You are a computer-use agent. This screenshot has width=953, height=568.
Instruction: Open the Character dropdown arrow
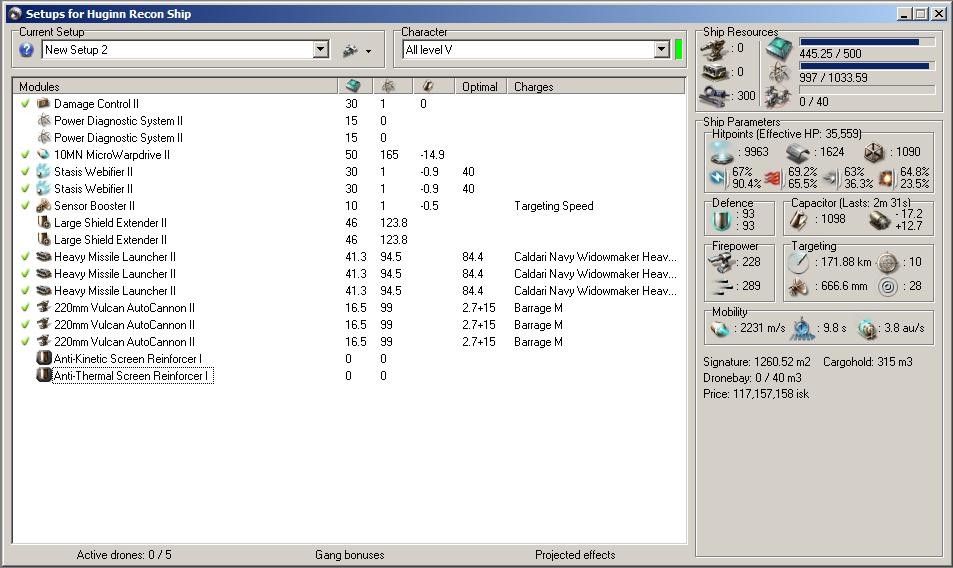point(662,50)
